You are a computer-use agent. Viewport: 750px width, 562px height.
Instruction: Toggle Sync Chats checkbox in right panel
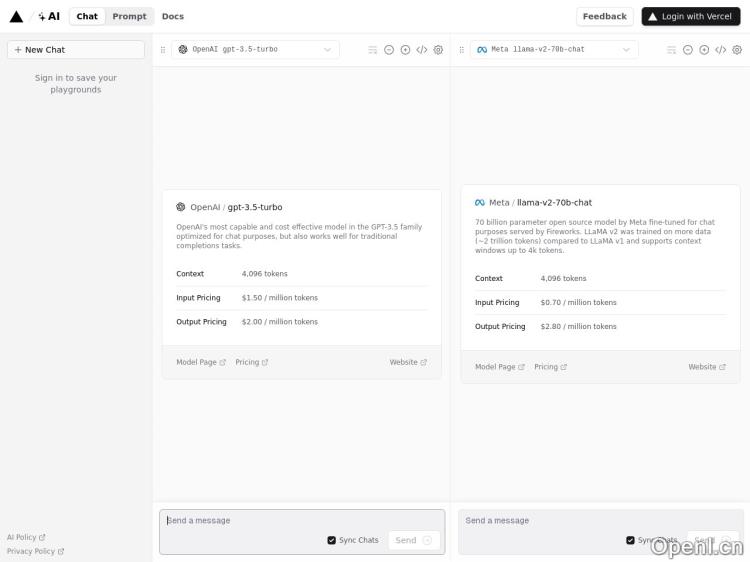coord(631,540)
